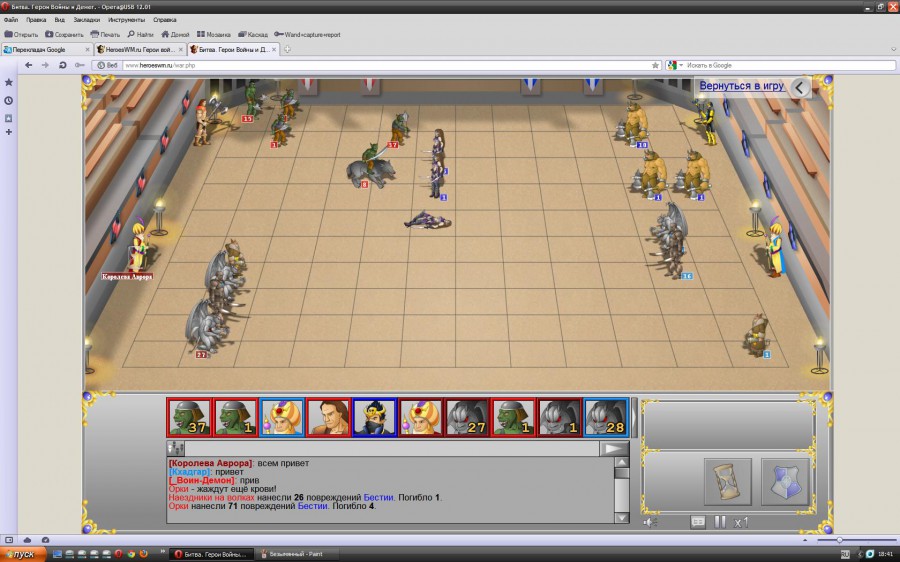Click the chat log scroll down arrow
Screen dimensions: 900x562
coord(622,517)
